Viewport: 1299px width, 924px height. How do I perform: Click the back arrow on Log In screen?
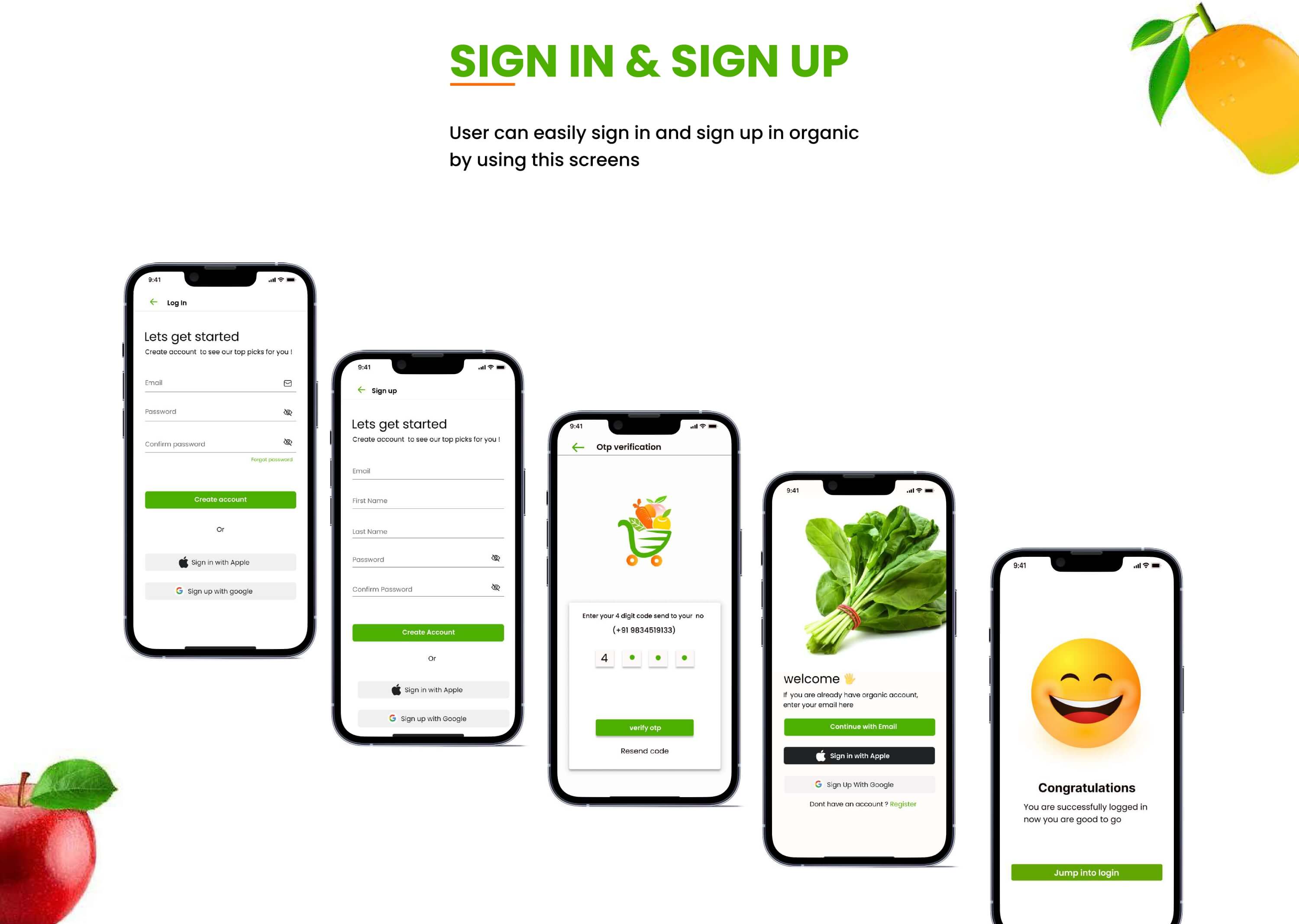(152, 301)
